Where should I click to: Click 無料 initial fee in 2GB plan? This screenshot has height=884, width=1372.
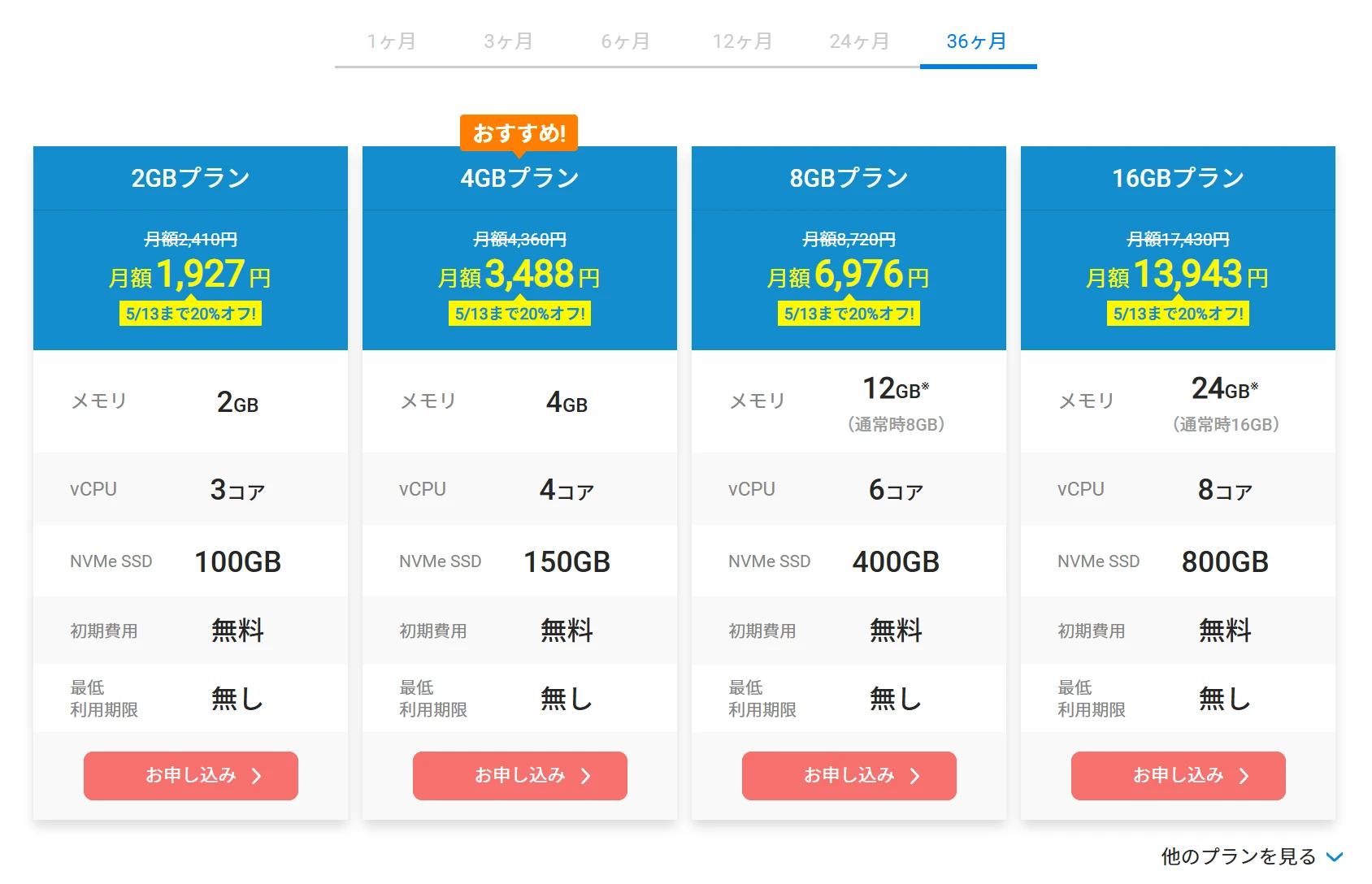point(237,630)
